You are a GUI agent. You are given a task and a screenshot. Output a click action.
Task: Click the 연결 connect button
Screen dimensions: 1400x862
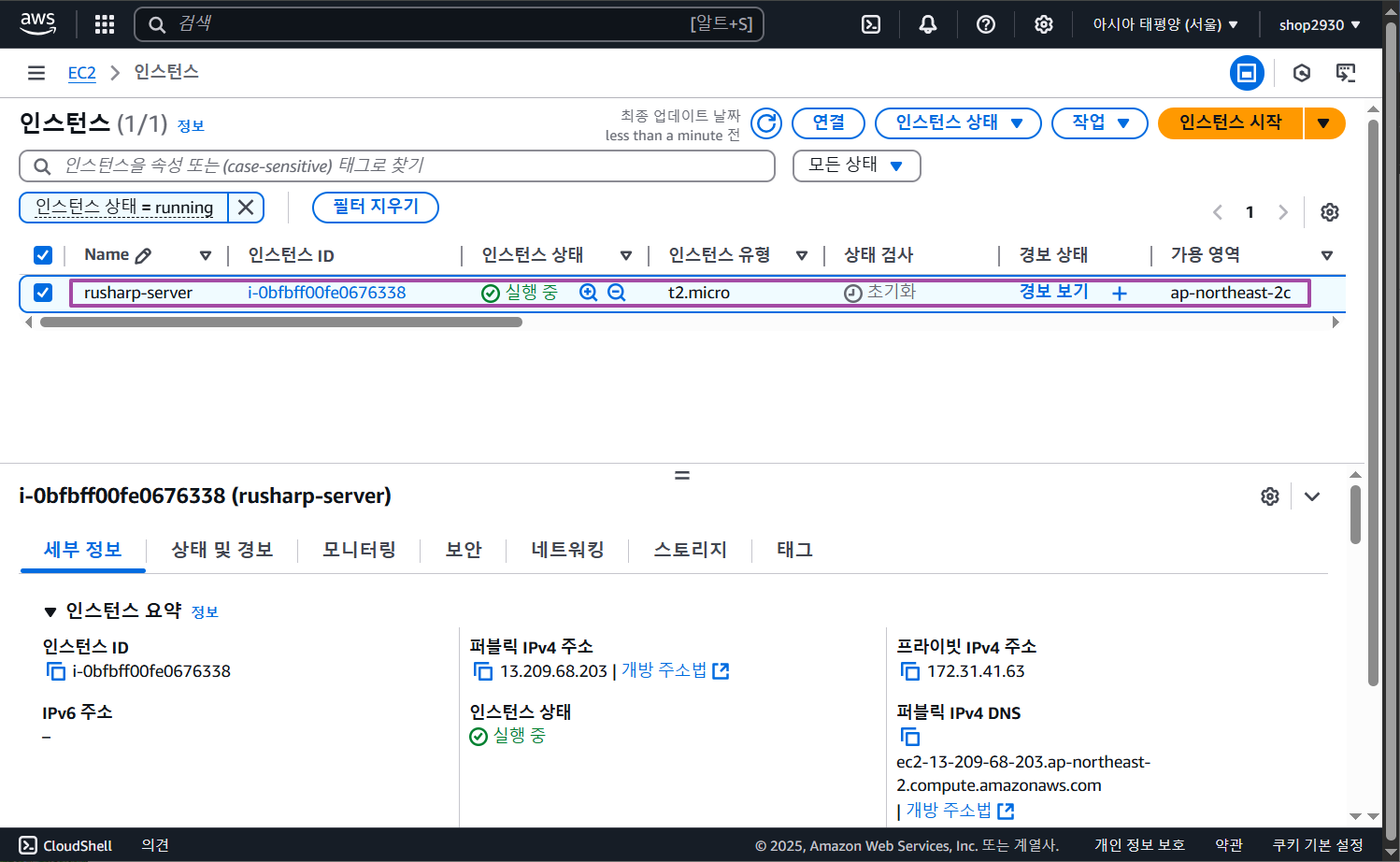828,123
